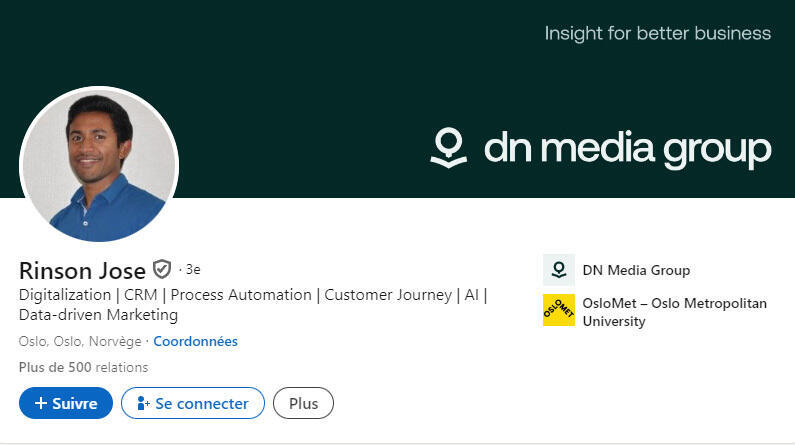The image size is (795, 445).
Task: Click the 3e connection degree indicator
Action: coord(192,269)
